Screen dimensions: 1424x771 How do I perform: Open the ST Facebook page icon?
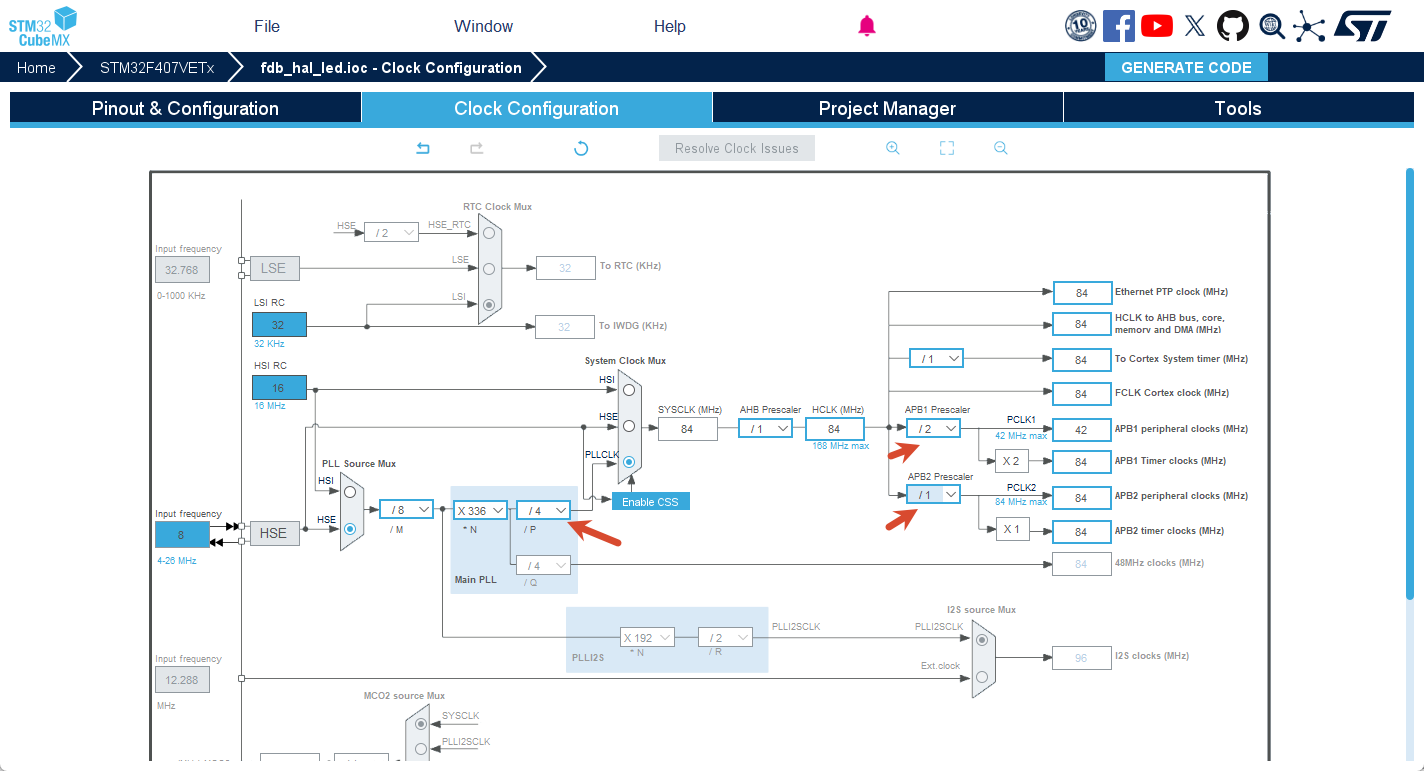(x=1119, y=26)
